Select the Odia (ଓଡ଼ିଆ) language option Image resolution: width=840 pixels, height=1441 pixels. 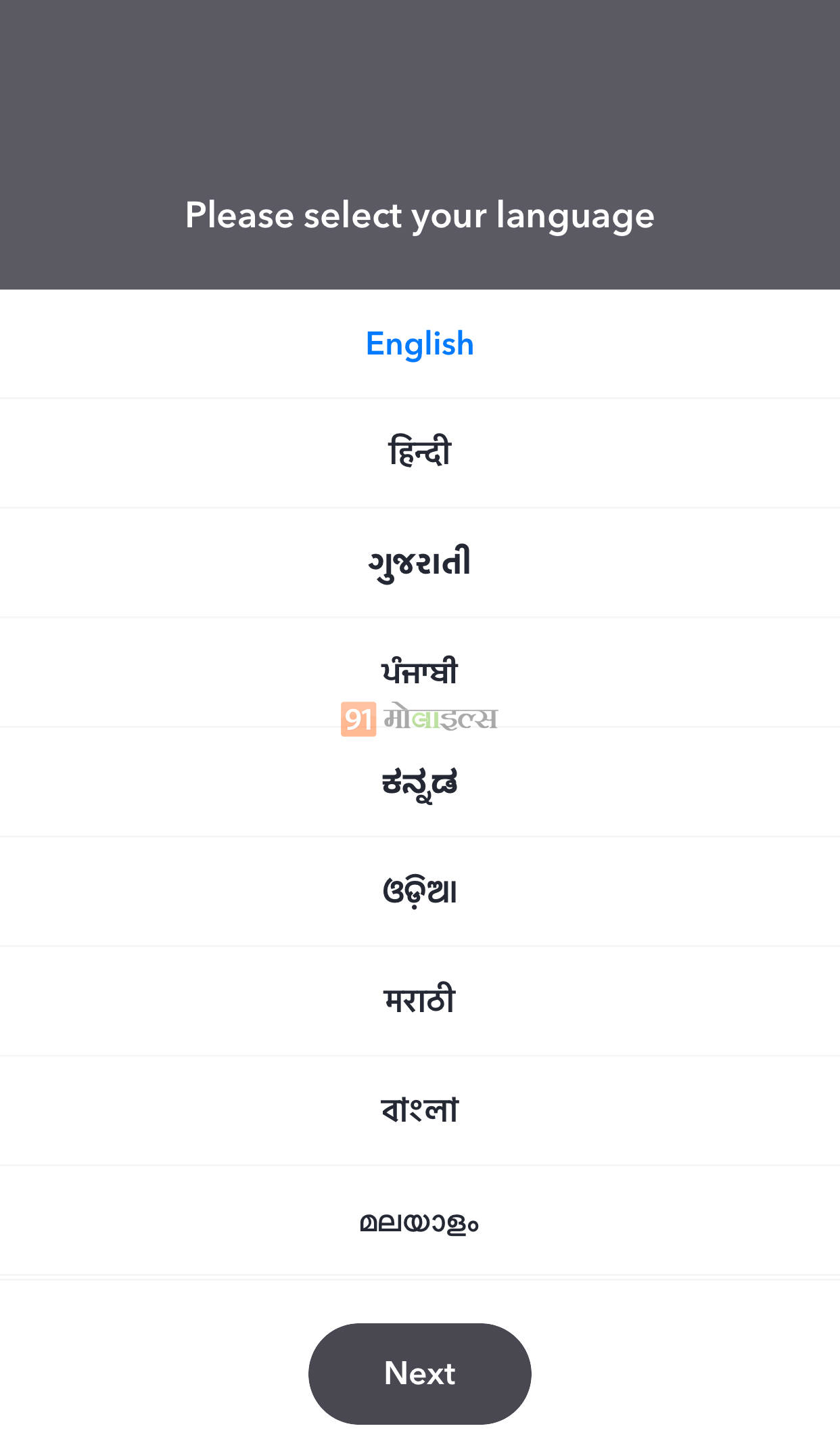pyautogui.click(x=419, y=892)
